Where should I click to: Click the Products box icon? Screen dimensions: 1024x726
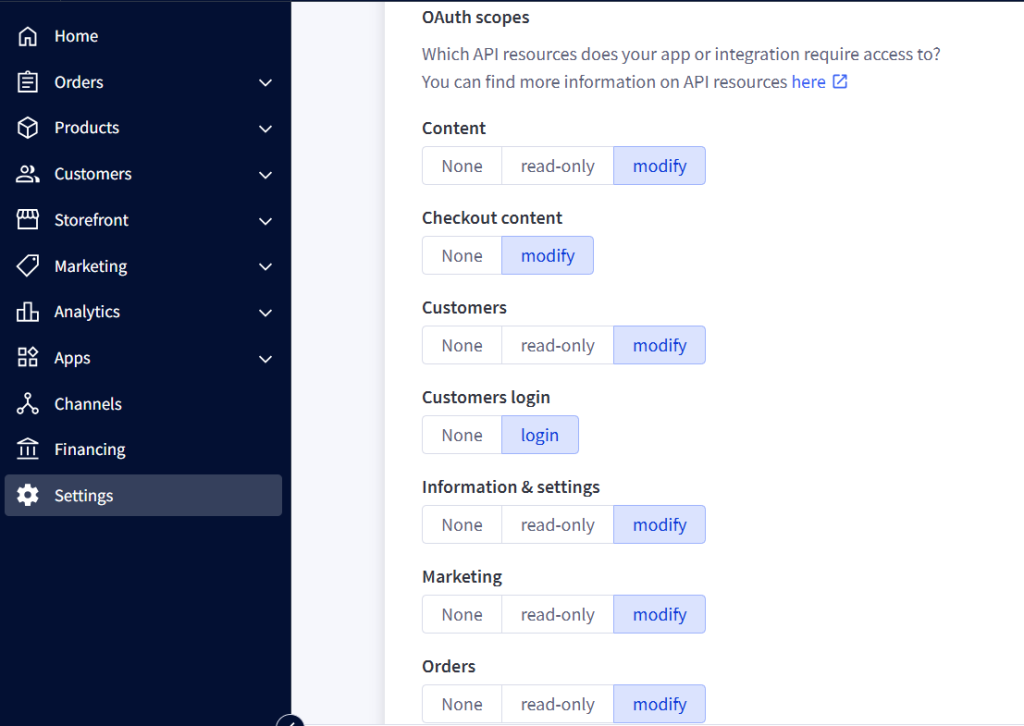[28, 128]
